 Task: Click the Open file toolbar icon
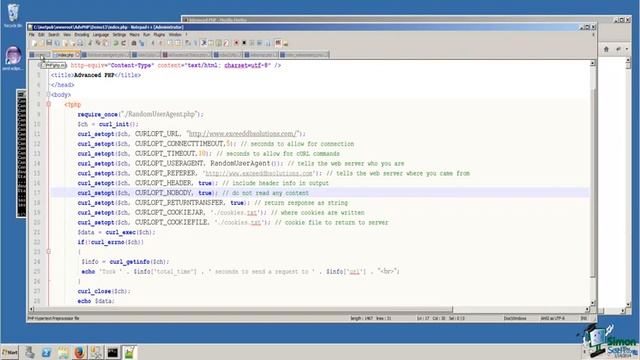[41, 43]
